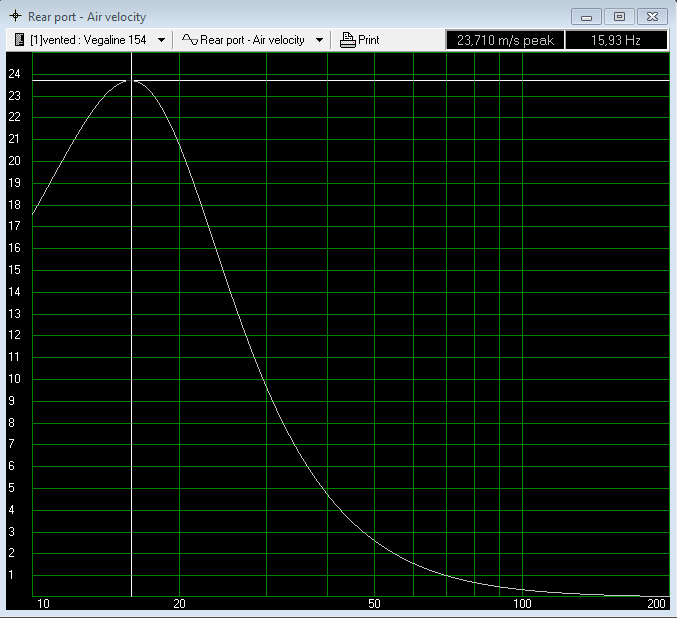This screenshot has width=677, height=618.
Task: Expand the arrow left of the Print button
Action: [x=320, y=41]
